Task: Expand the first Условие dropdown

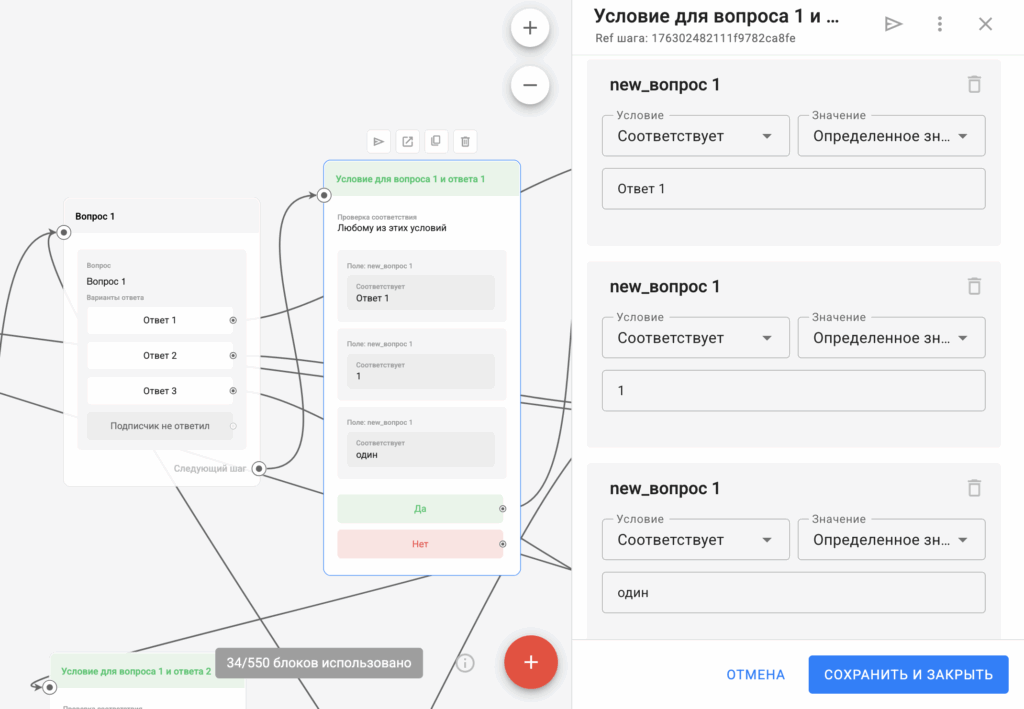Action: 695,136
